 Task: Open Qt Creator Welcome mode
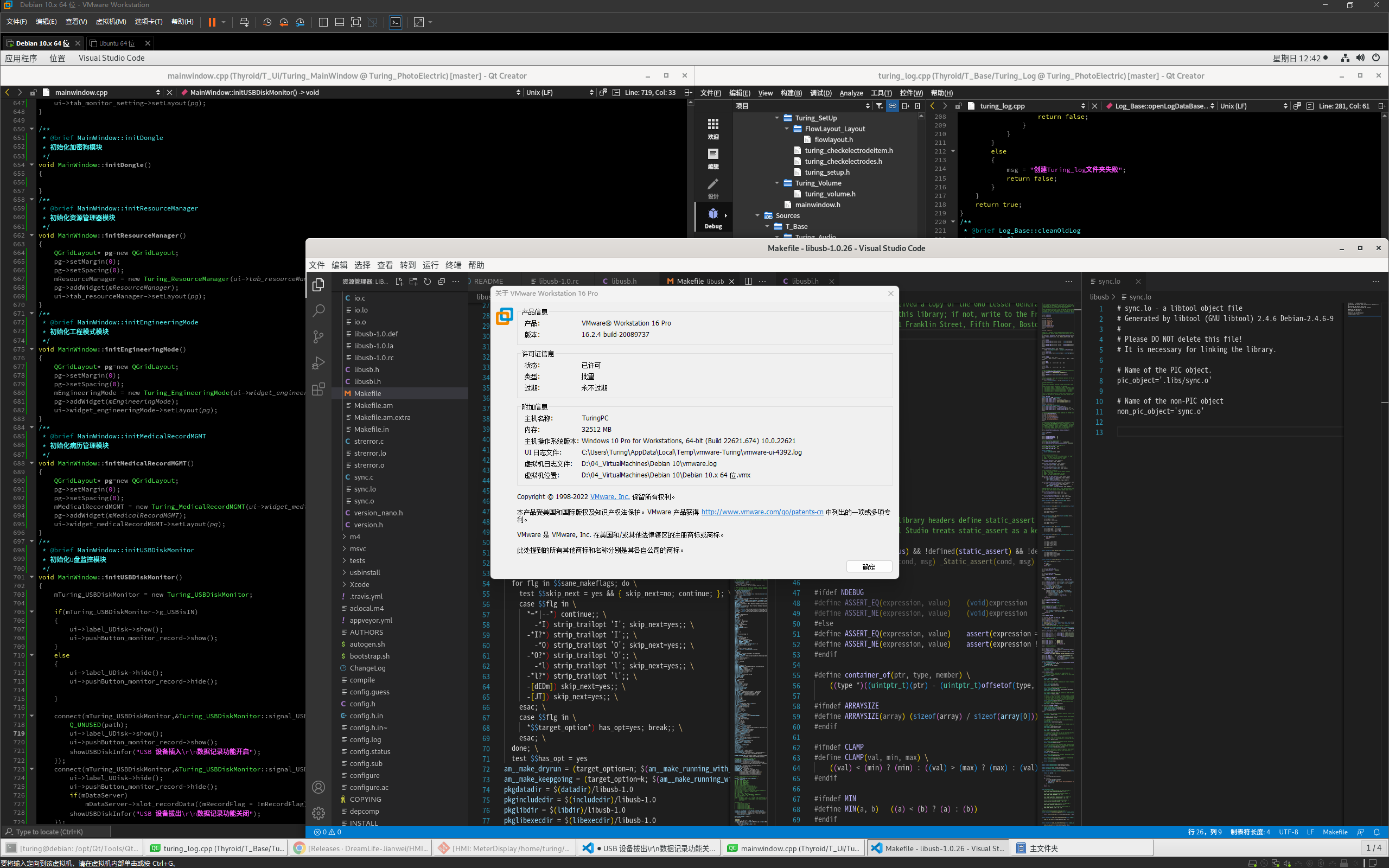click(713, 129)
